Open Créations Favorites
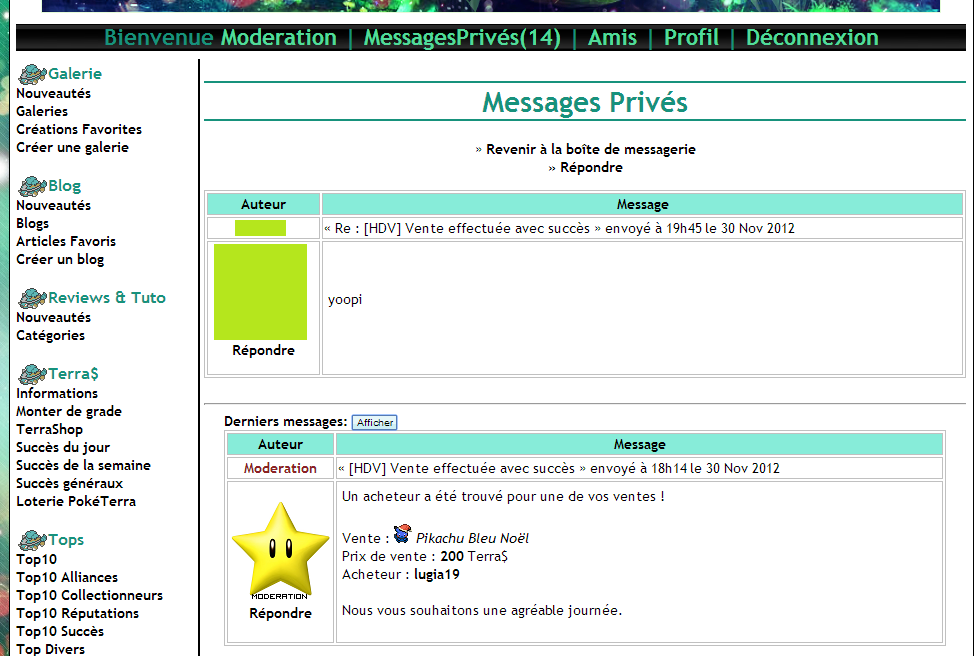This screenshot has width=974, height=656. (79, 129)
